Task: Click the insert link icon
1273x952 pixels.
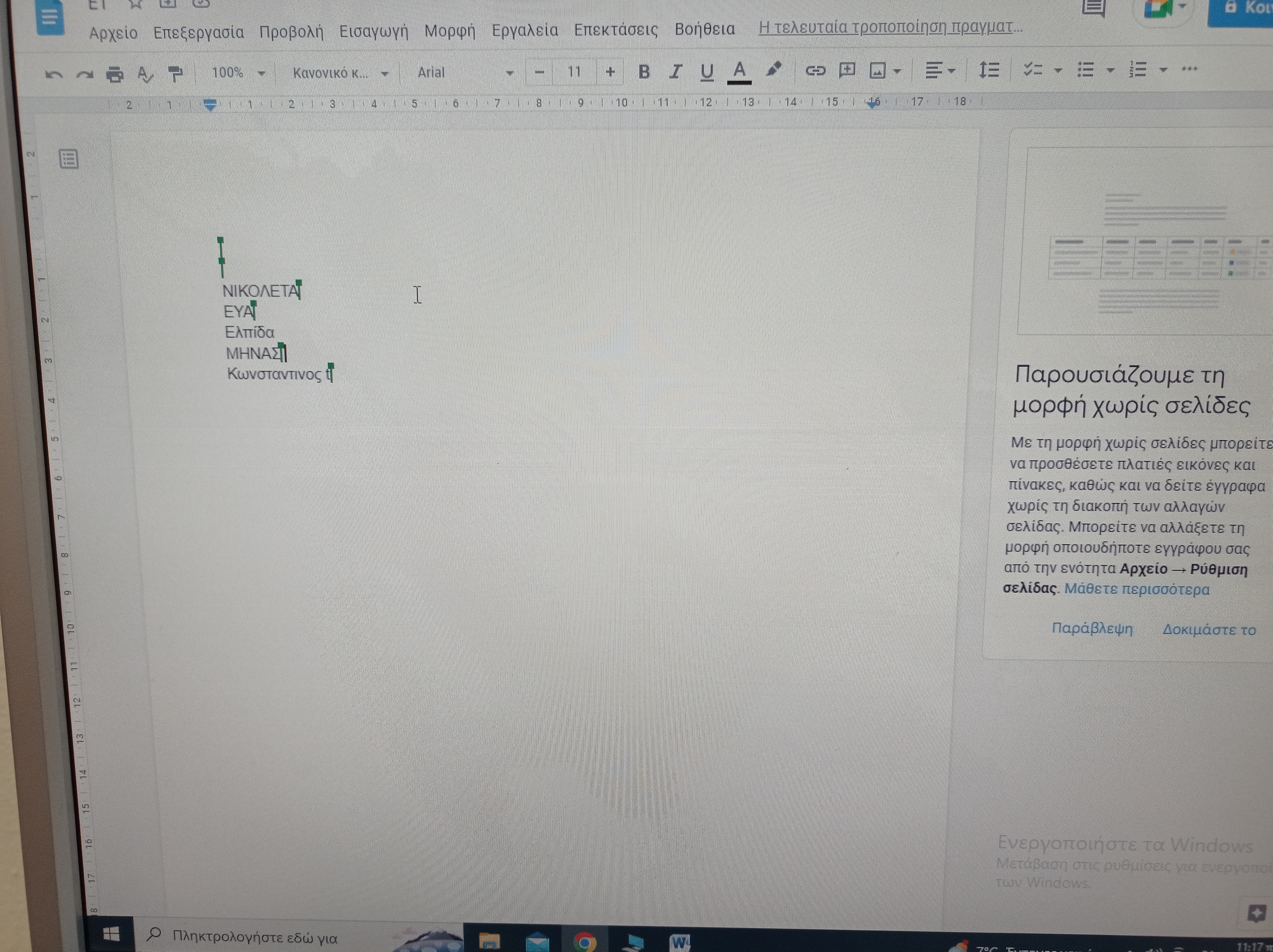Action: pyautogui.click(x=815, y=71)
